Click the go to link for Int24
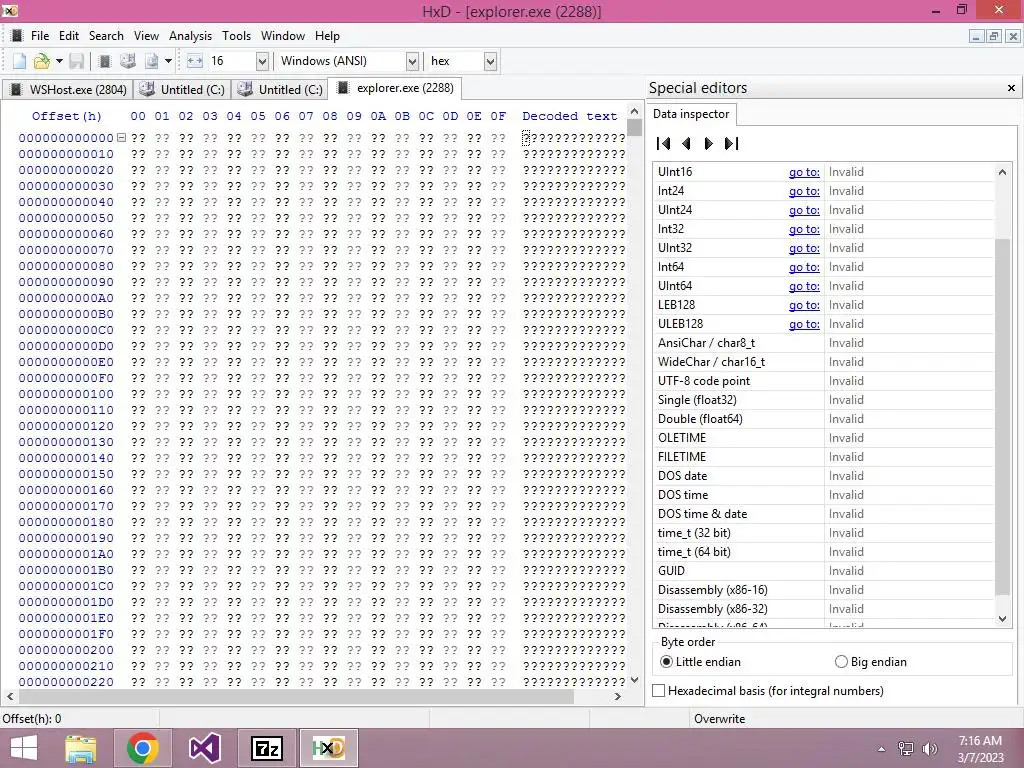 [804, 191]
